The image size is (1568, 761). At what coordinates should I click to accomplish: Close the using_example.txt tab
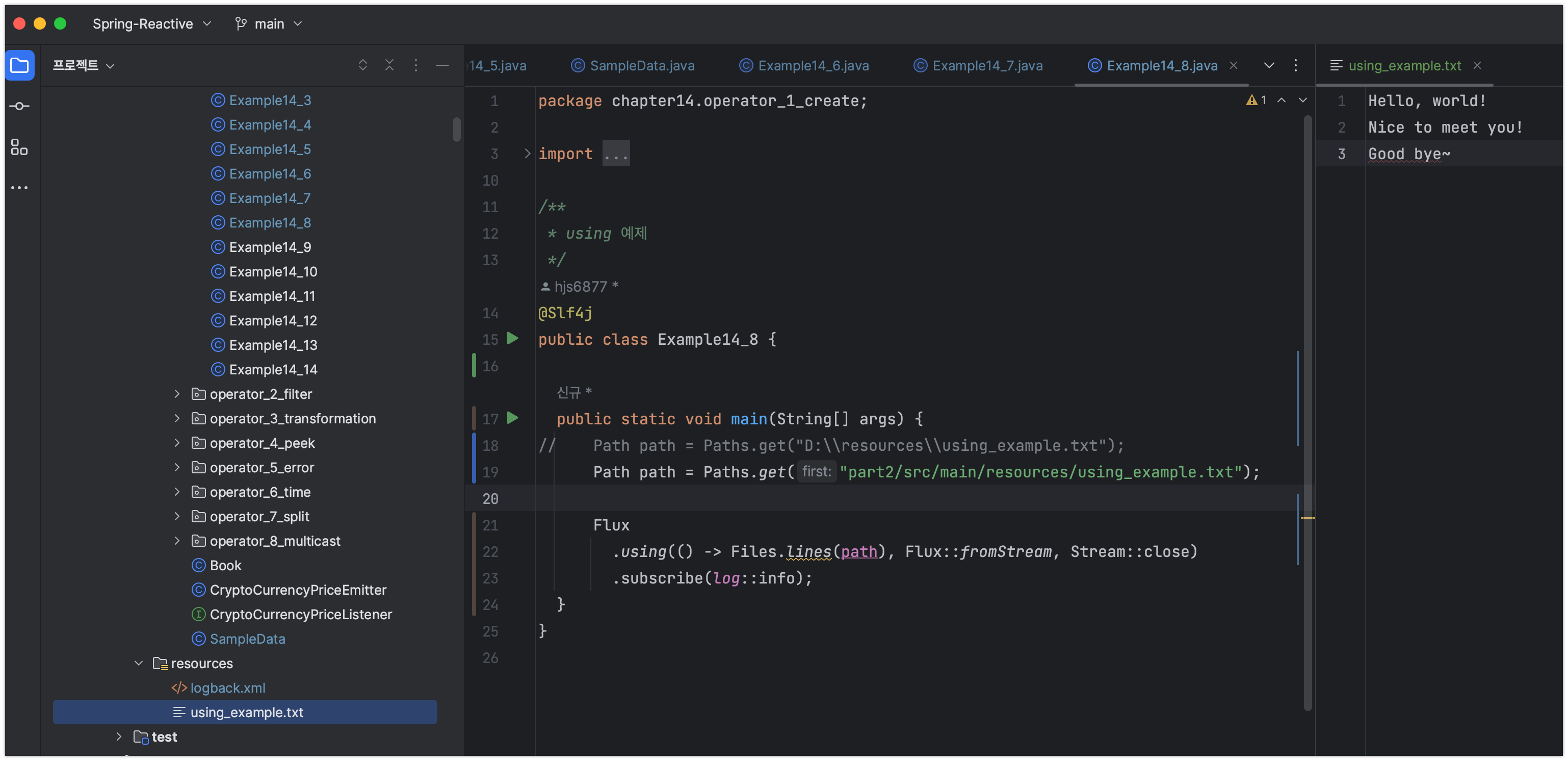[1477, 65]
